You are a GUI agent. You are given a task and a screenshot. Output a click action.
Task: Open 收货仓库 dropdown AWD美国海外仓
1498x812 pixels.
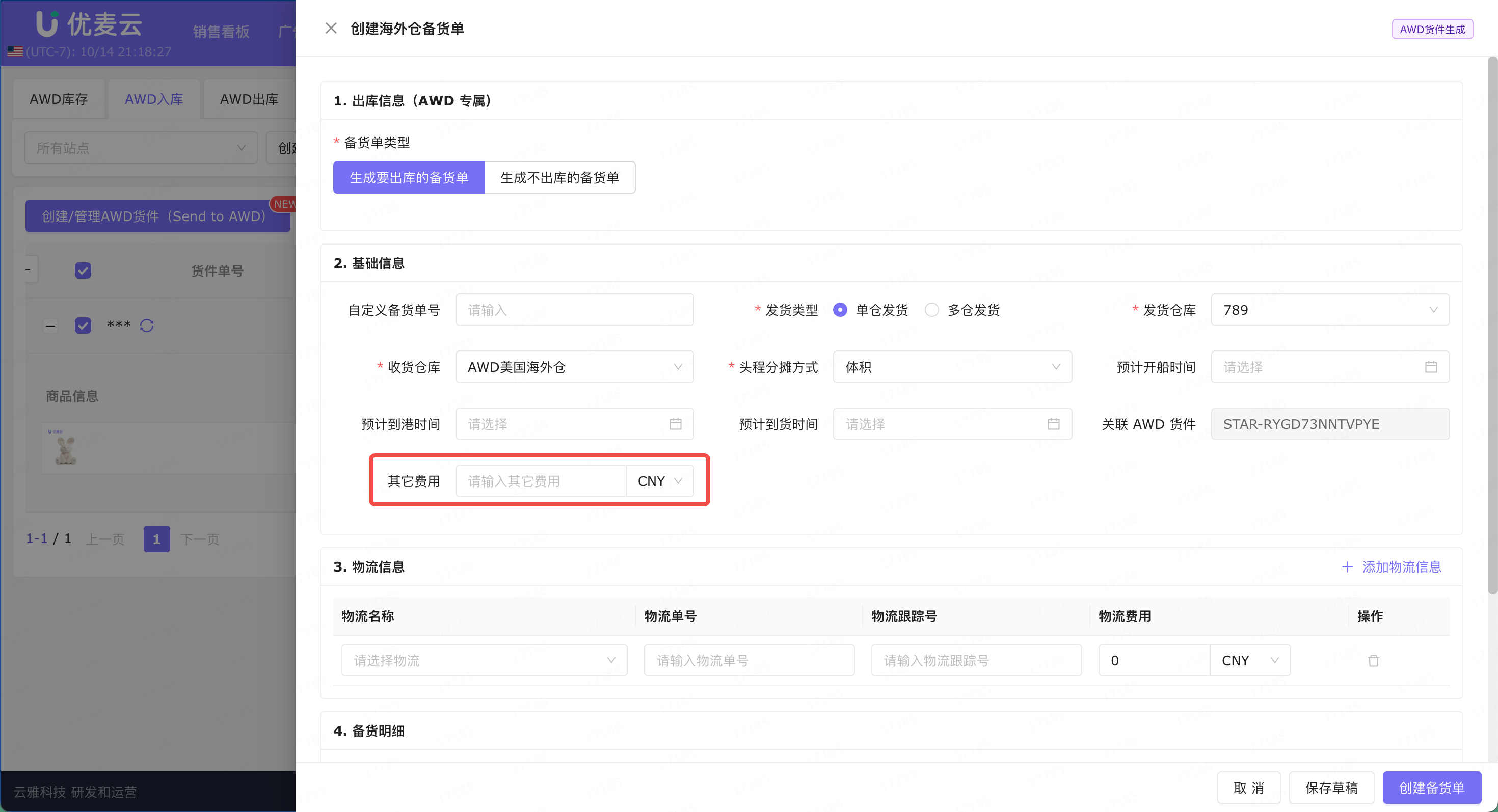tap(575, 367)
